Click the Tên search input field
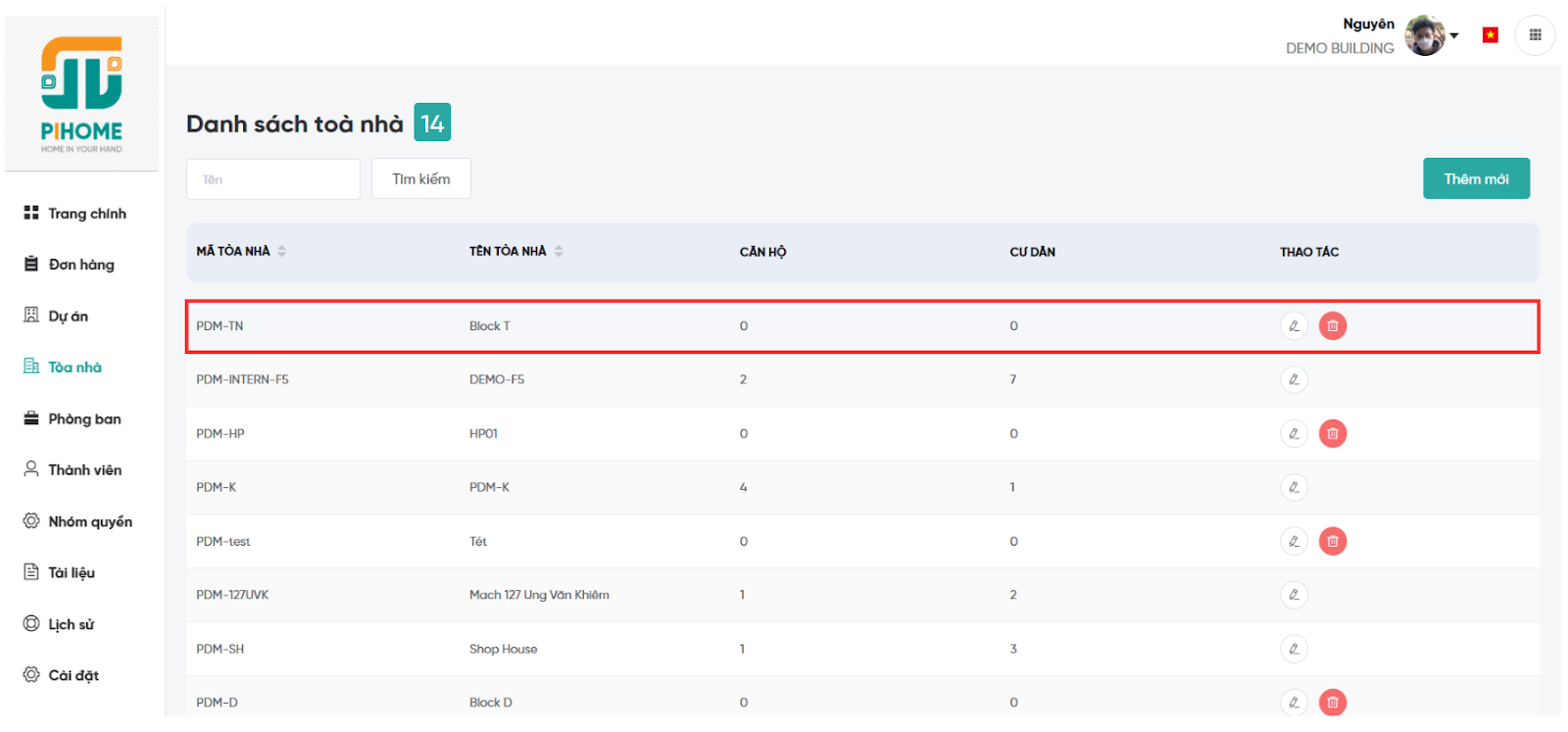This screenshot has height=732, width=1568. [x=272, y=179]
